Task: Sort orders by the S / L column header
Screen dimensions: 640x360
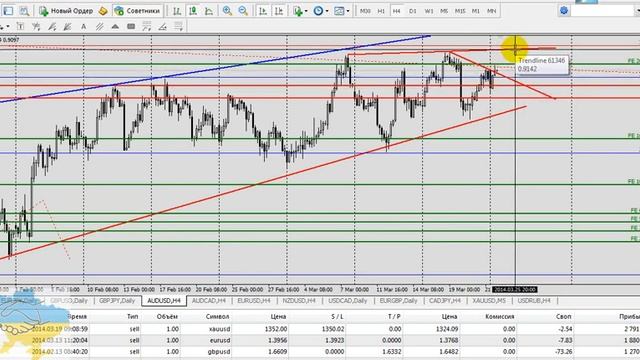Action: [337, 316]
